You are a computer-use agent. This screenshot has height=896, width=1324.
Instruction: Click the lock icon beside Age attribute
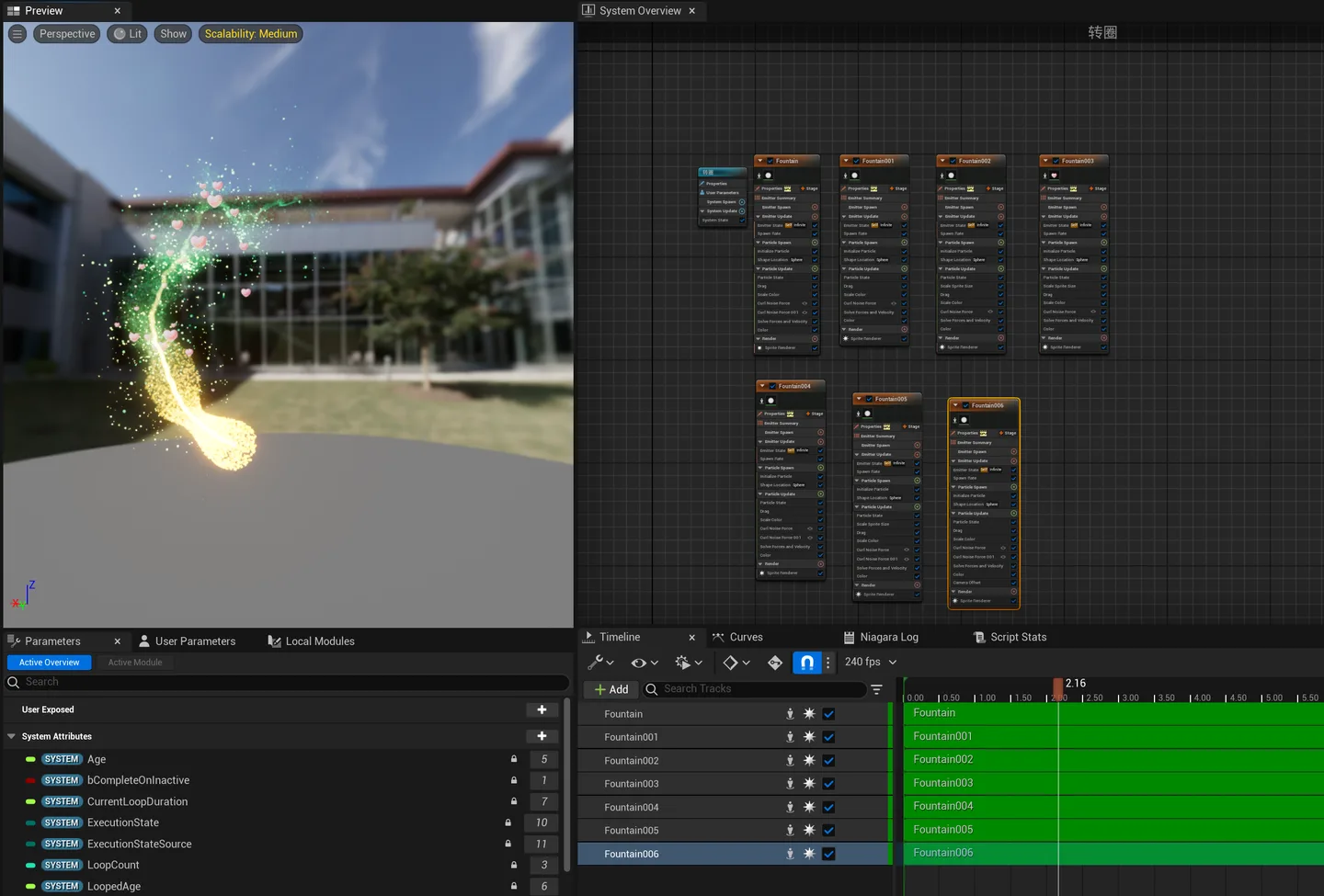coord(514,759)
